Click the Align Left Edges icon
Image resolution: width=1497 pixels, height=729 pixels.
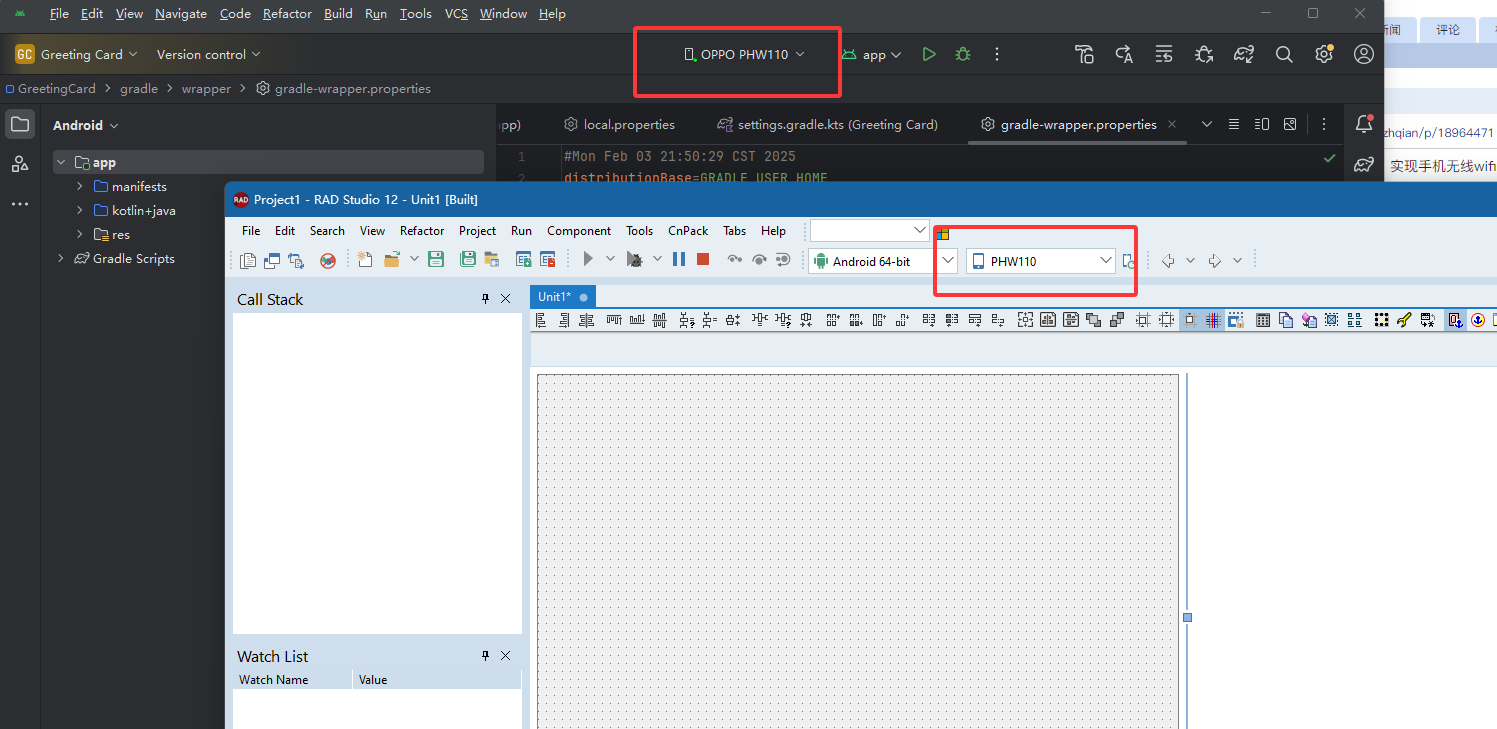click(541, 320)
